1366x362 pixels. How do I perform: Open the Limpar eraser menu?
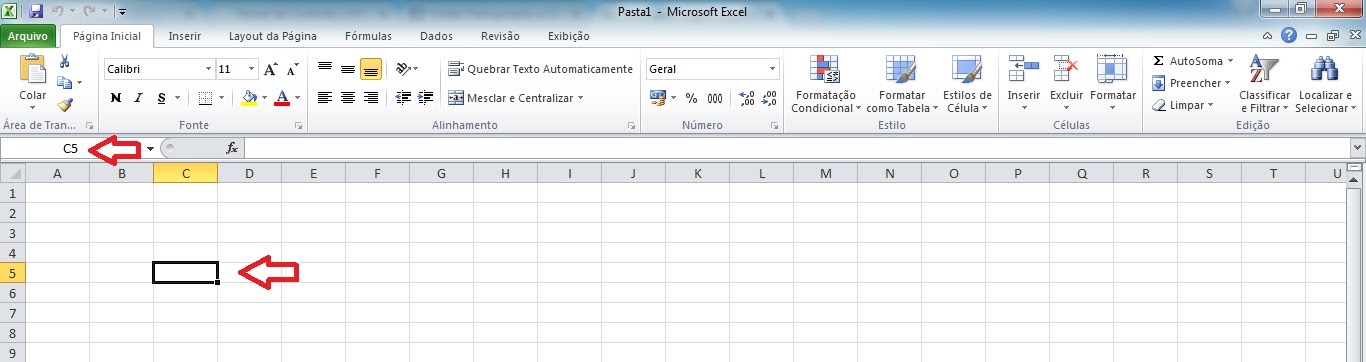click(x=1182, y=105)
